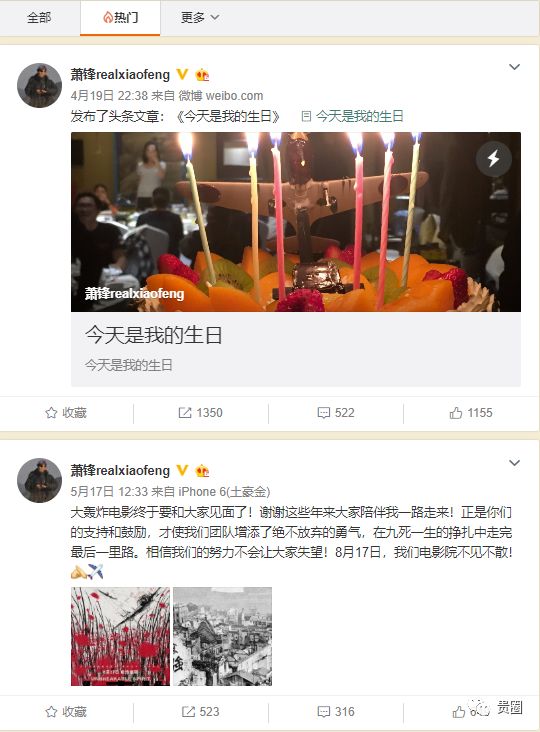Click the repost icon showing 523
This screenshot has width=540, height=732.
(188, 711)
